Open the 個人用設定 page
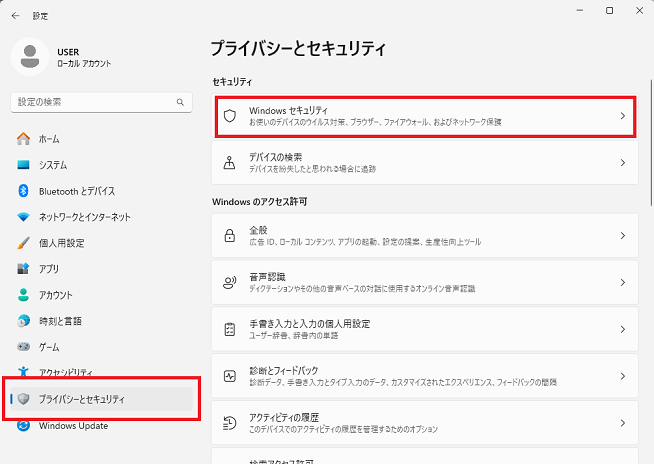 click(x=61, y=243)
